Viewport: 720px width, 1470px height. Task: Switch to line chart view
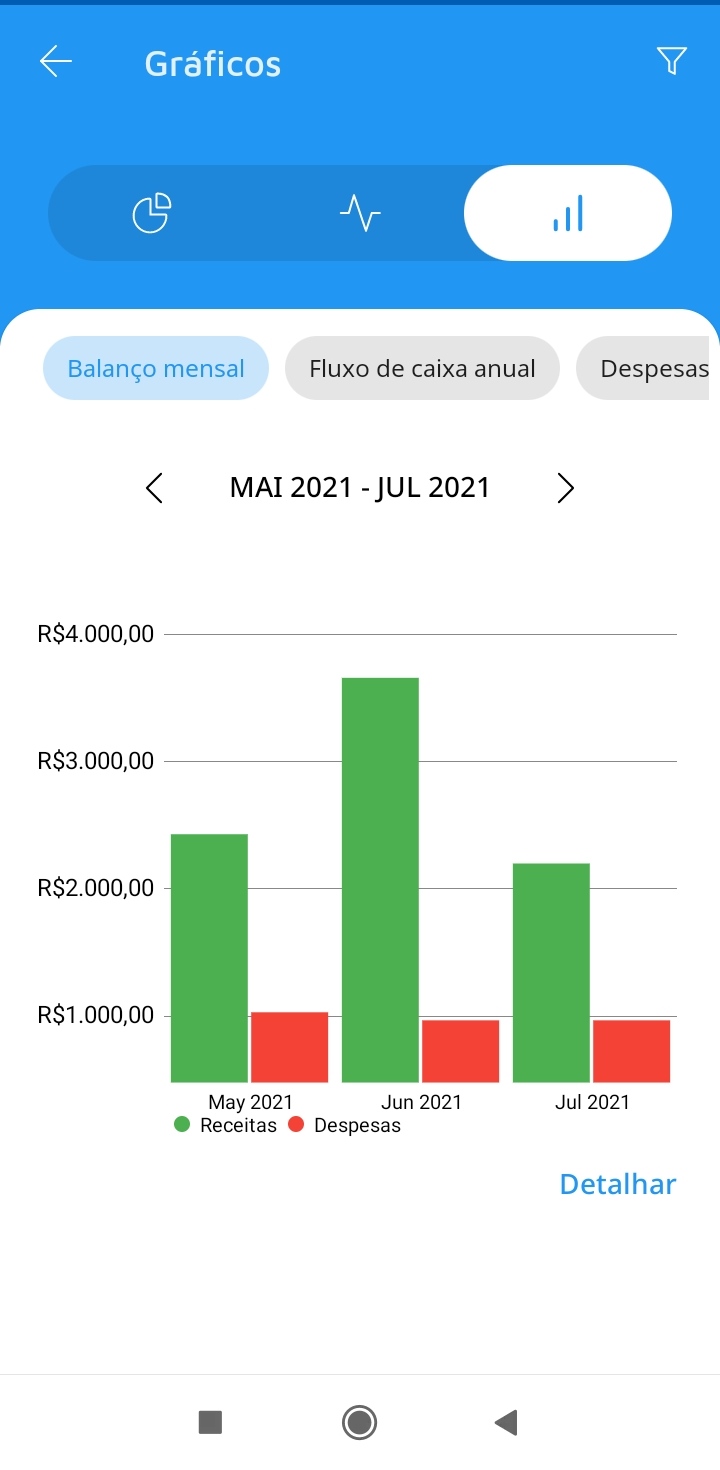click(x=360, y=213)
